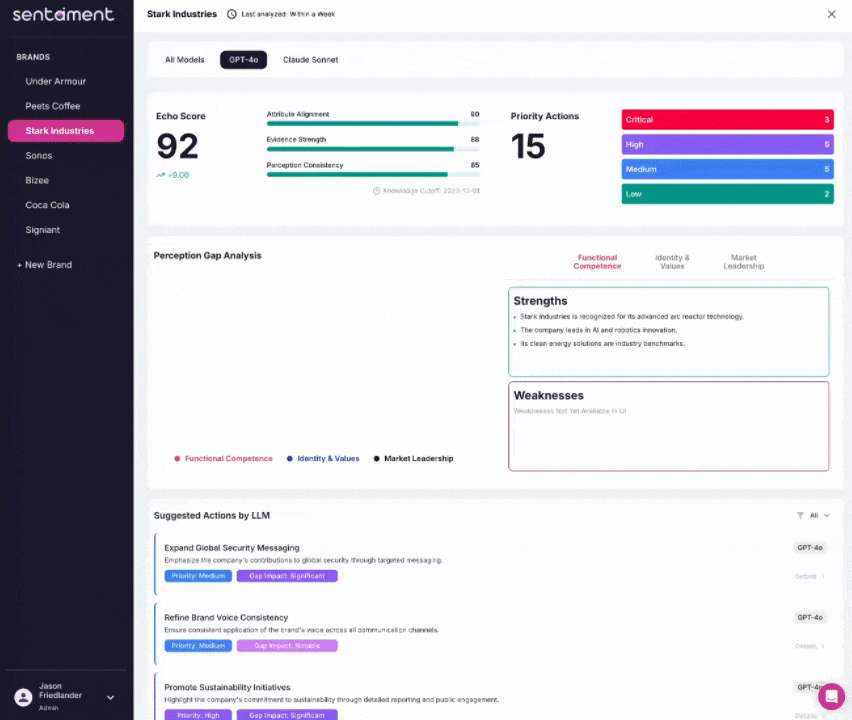
Task: Click Gap Impact: Significant under Expand Global Security
Action: [287, 576]
